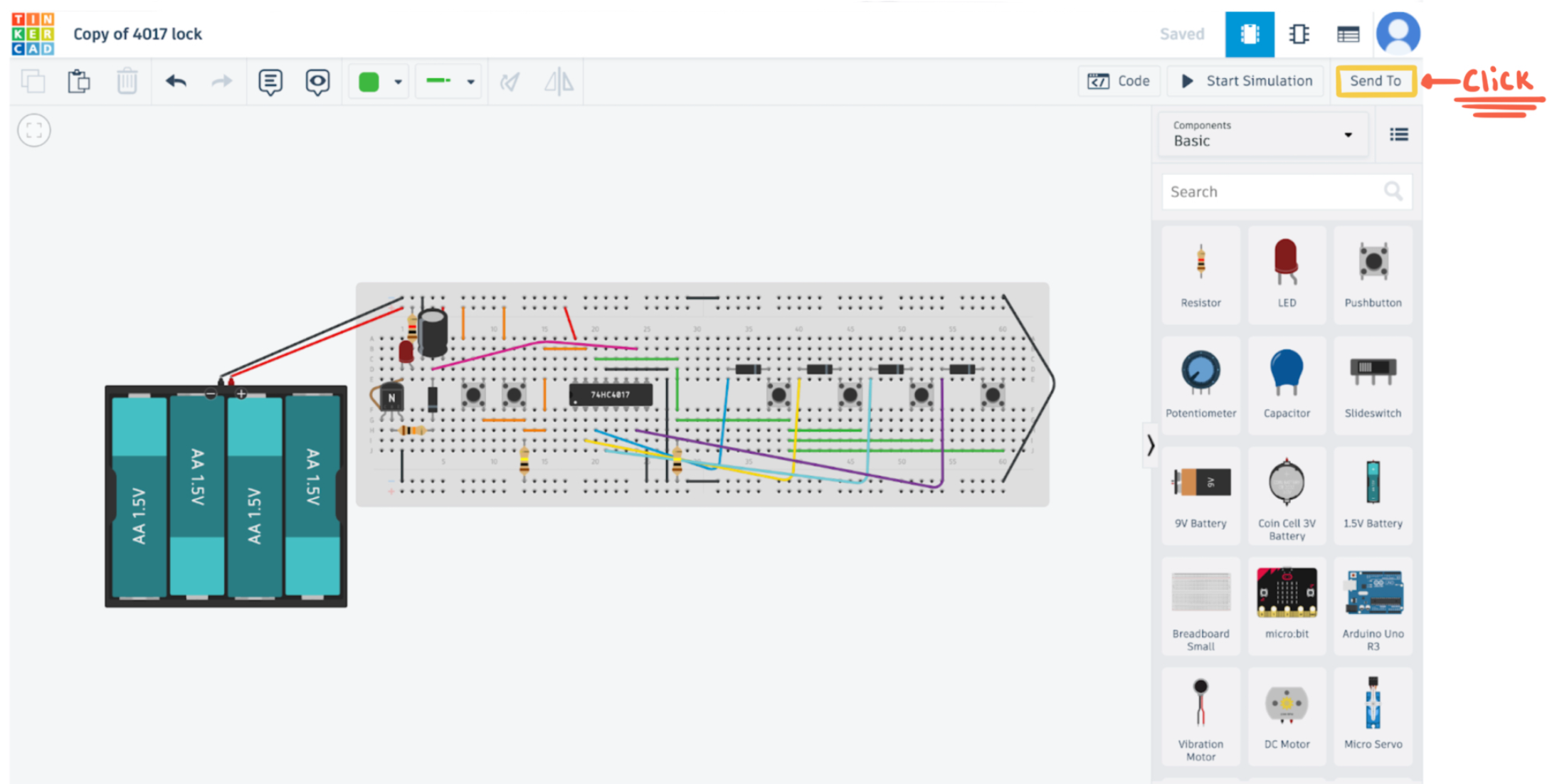Expand the Components Basic dropdown
The height and width of the screenshot is (784, 1557).
point(1263,134)
